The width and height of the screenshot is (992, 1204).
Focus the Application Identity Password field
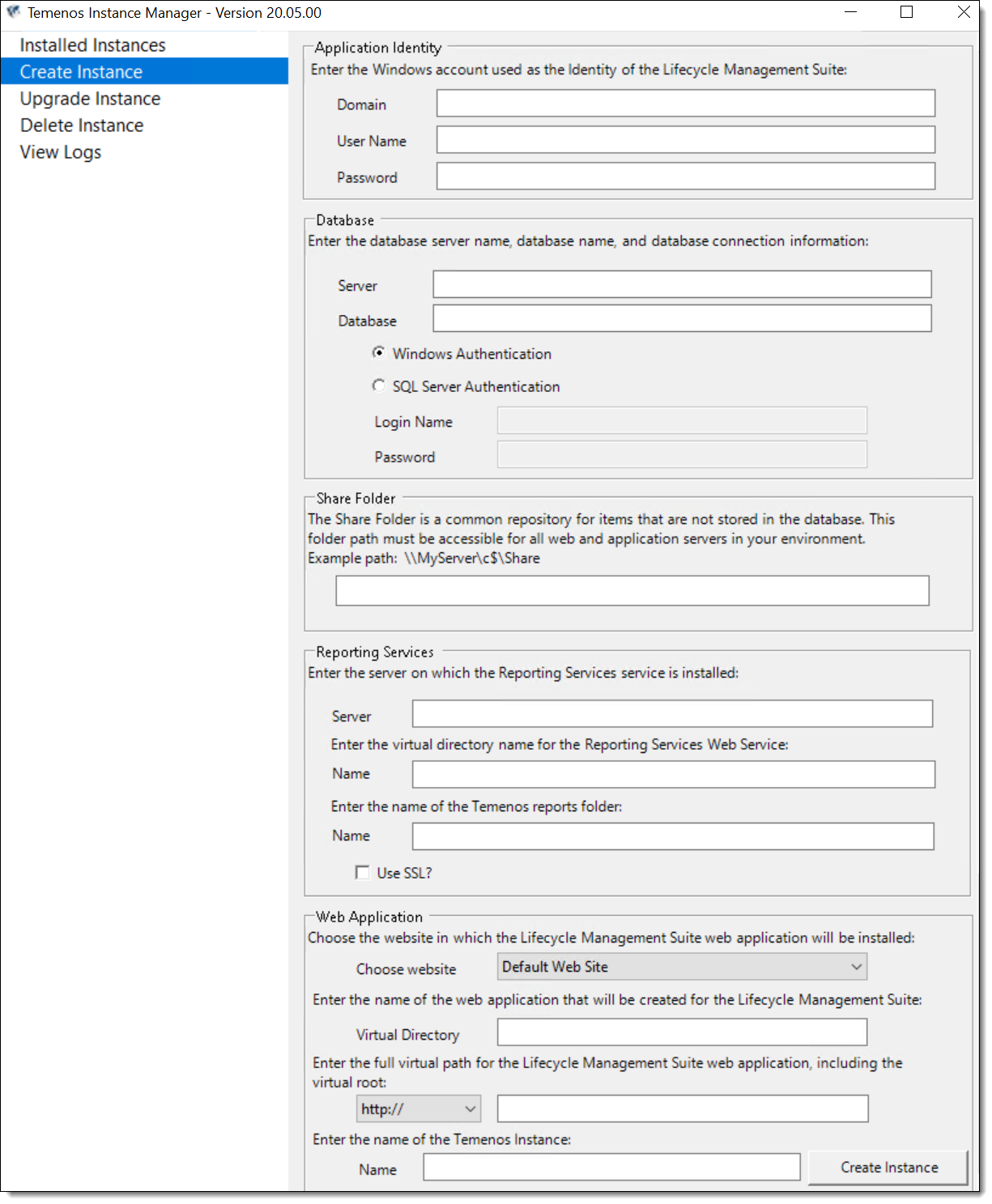pos(685,176)
